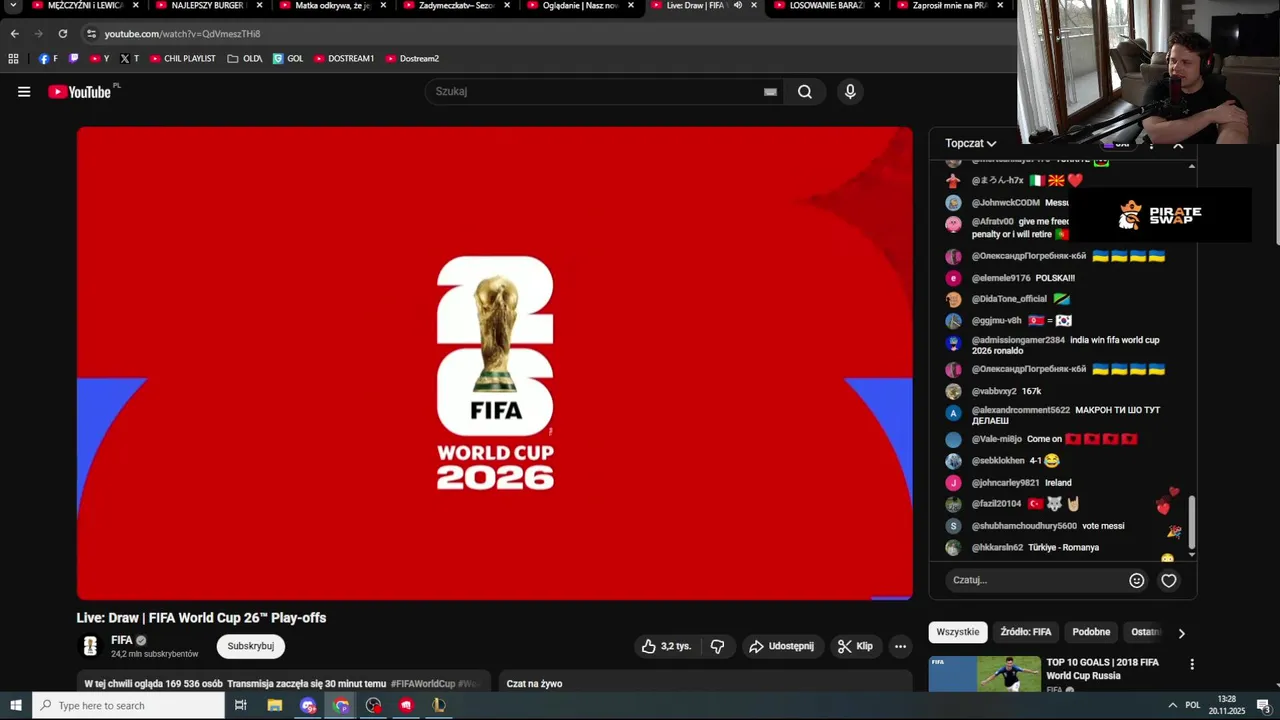Screen dimensions: 1280x720
Task: Open TOP 10 GOALS 2018 video thumbnail
Action: coord(985,674)
